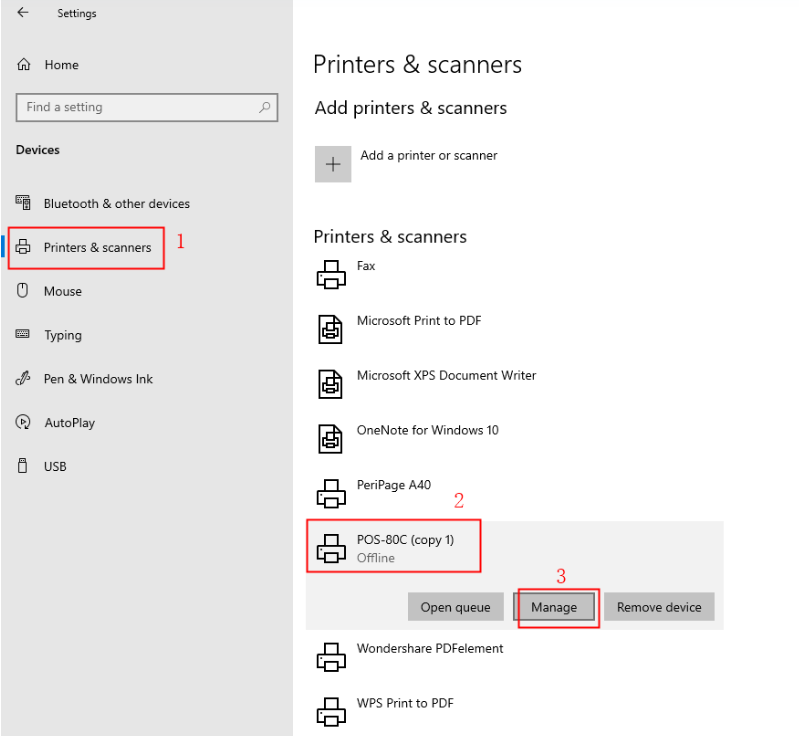The height and width of the screenshot is (736, 799).
Task: Select the Fax printer icon
Action: click(x=331, y=275)
